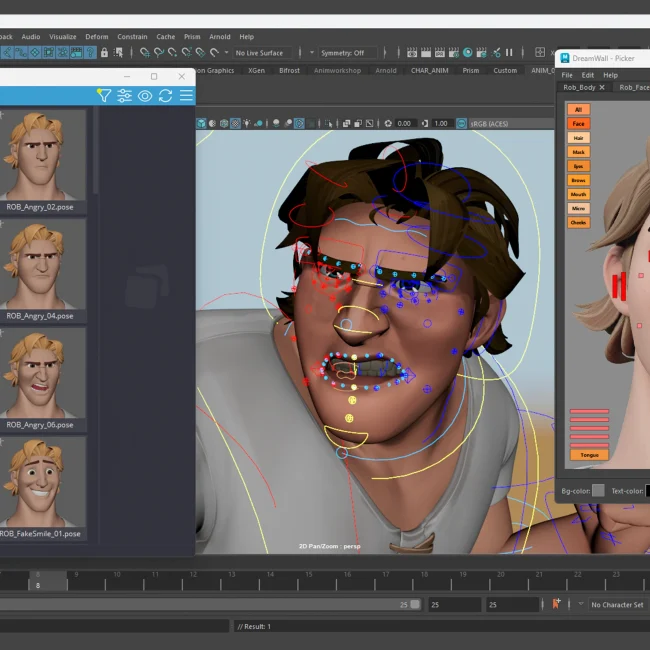
Task: Click the highlight selection mode icon beside padlock
Action: point(119,53)
